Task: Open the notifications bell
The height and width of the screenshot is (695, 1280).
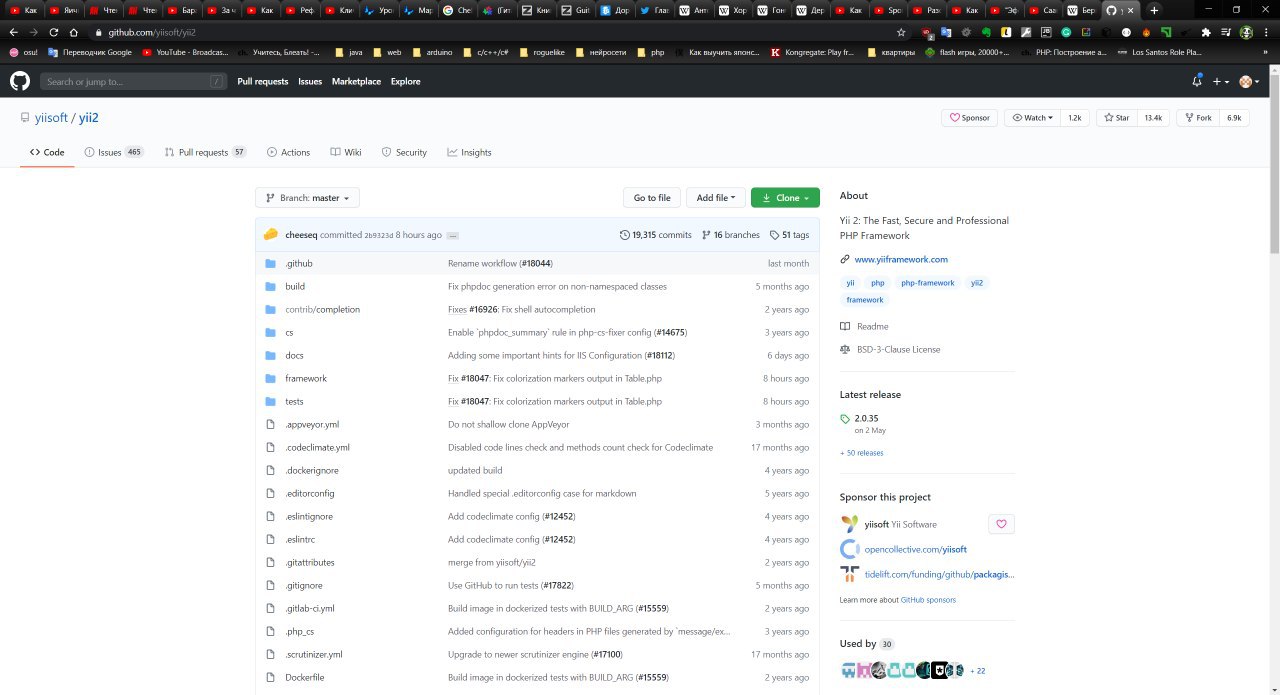Action: pos(1197,81)
